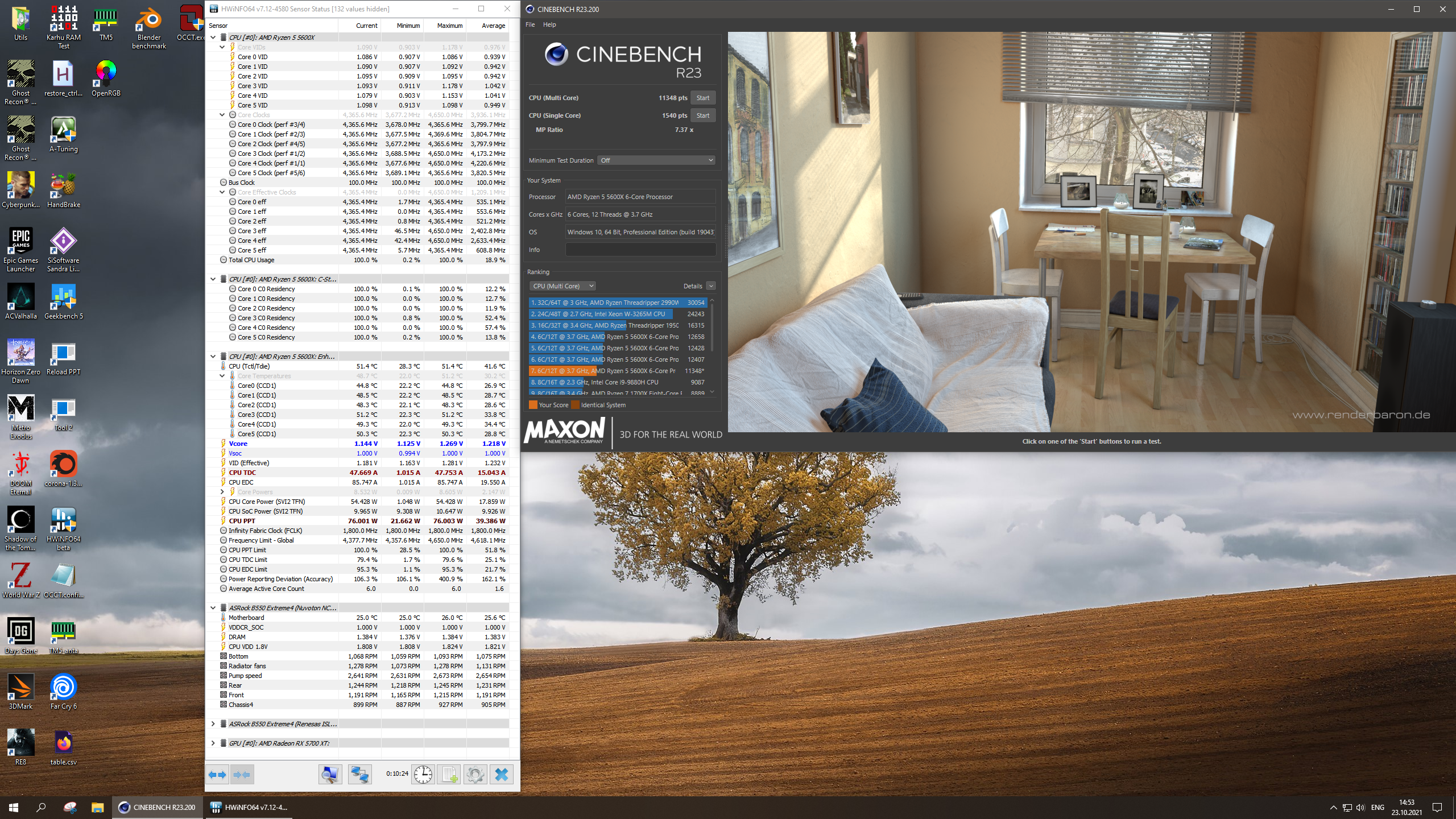Close sensors with the blue X icon

(501, 775)
